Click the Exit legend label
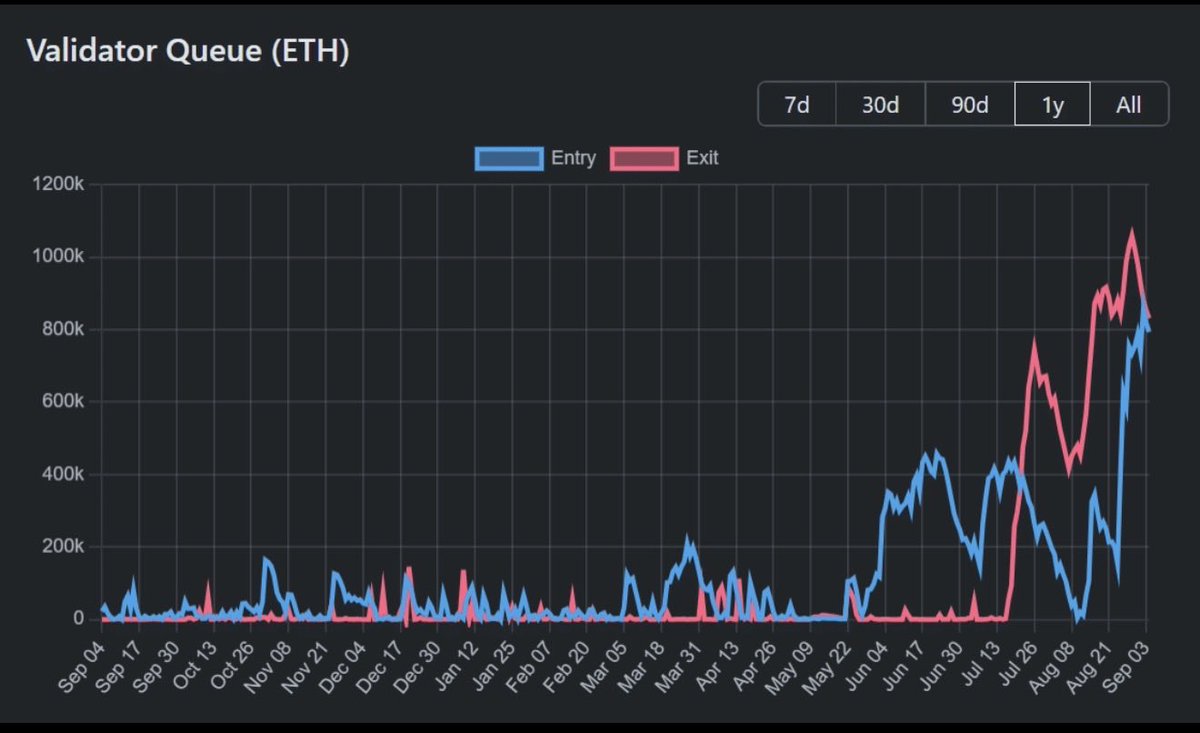The image size is (1200, 733). pos(702,158)
